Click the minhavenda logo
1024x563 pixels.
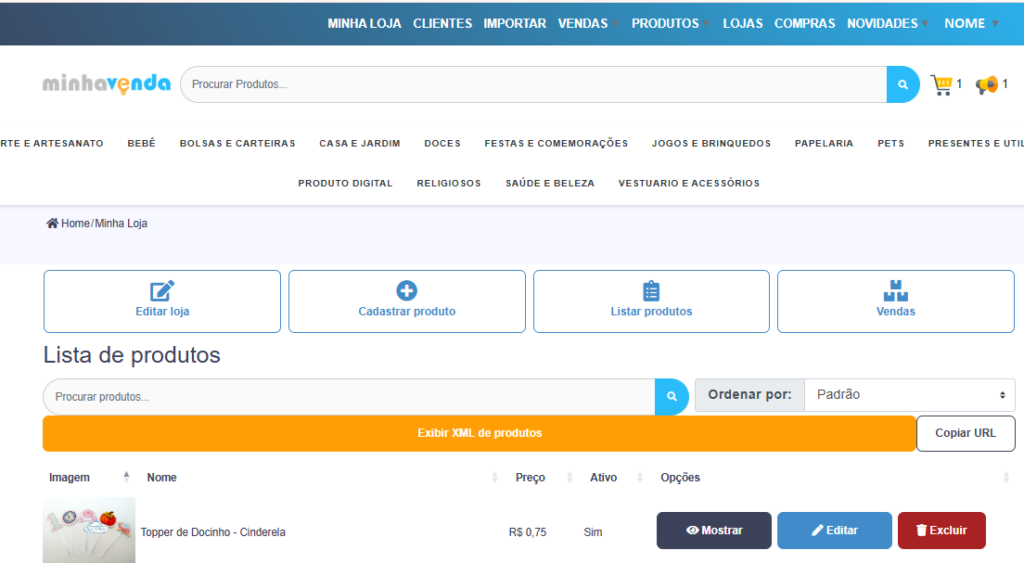click(106, 84)
